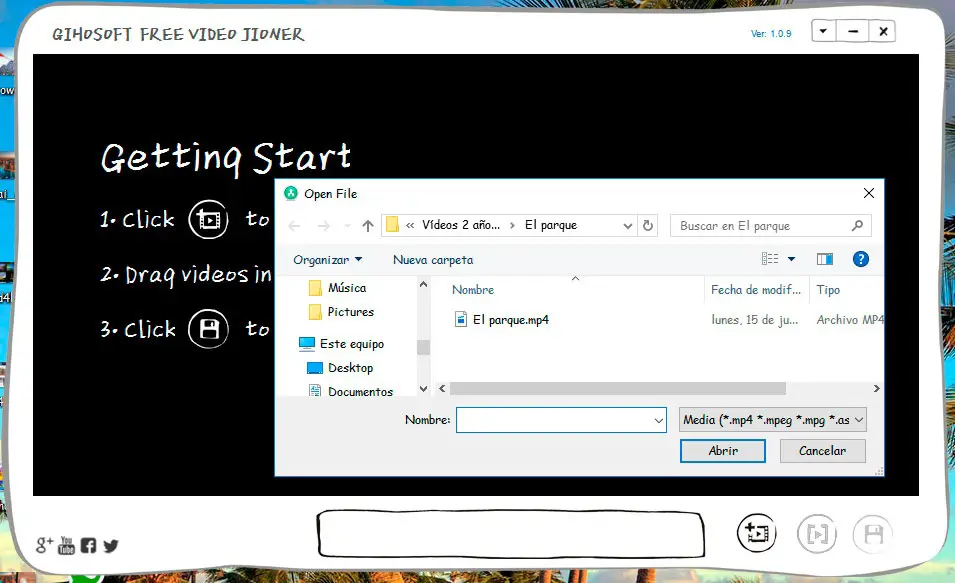
Task: Close the Open File dialog
Action: click(869, 193)
